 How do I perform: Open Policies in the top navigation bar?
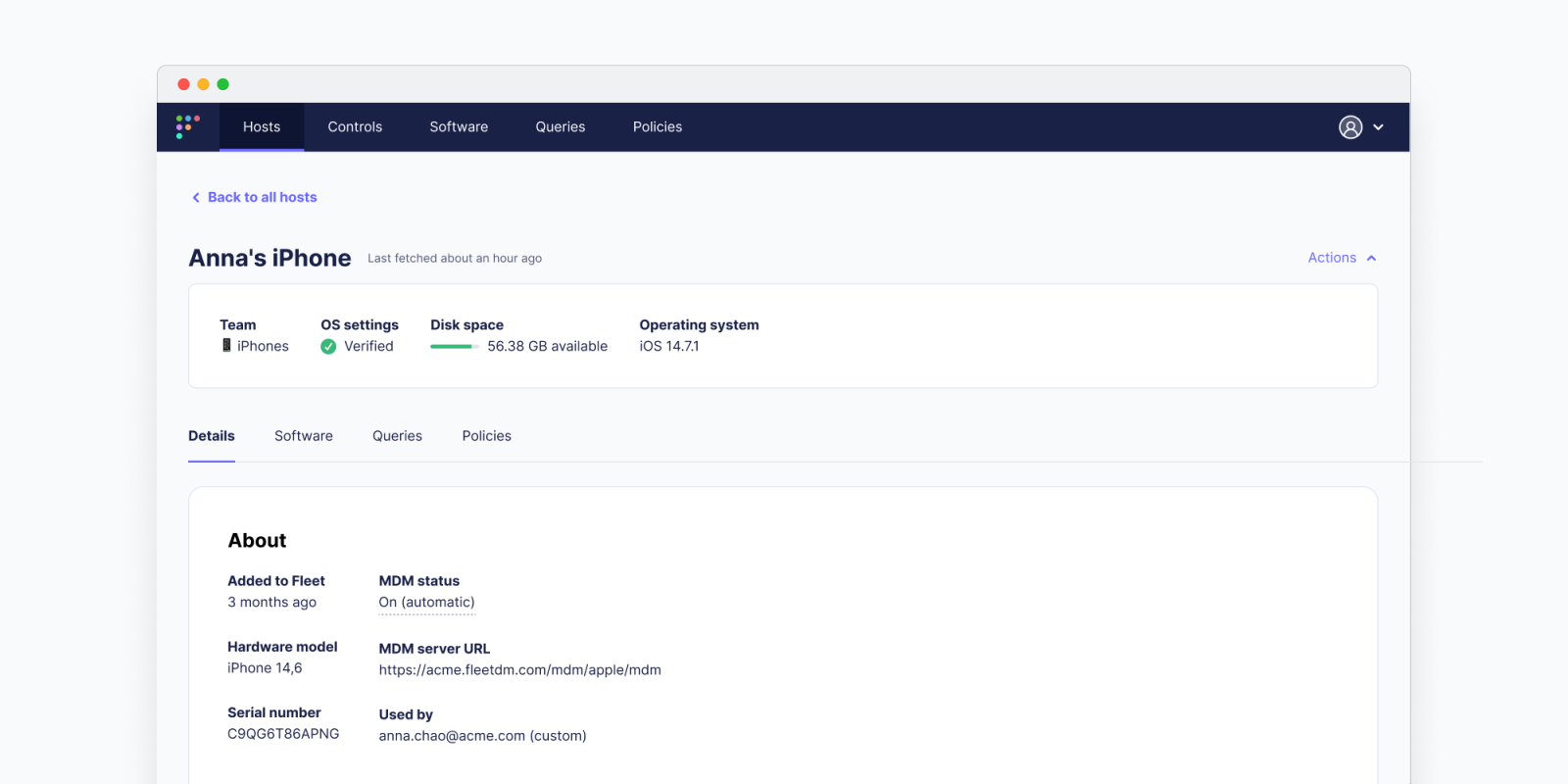[x=657, y=127]
